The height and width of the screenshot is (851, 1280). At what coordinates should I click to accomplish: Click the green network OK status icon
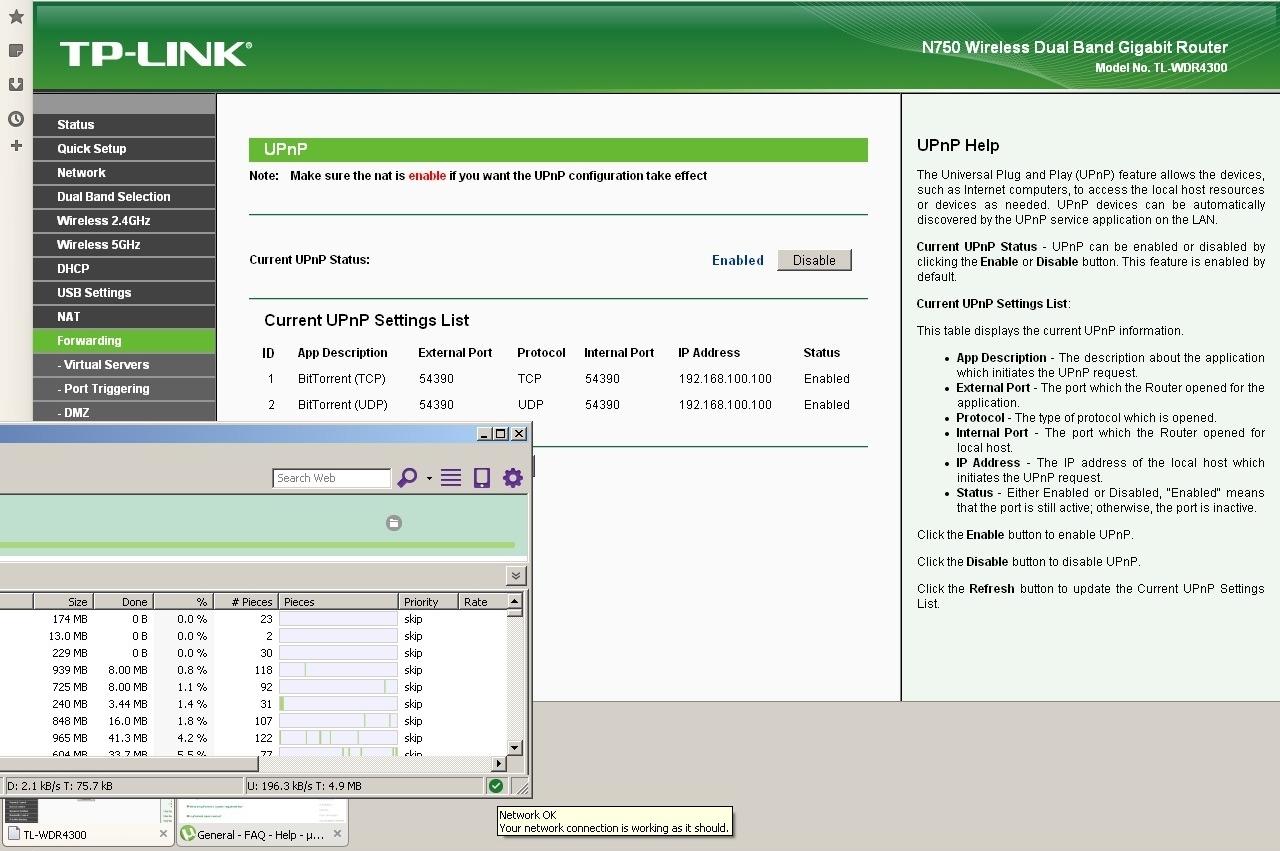click(495, 786)
